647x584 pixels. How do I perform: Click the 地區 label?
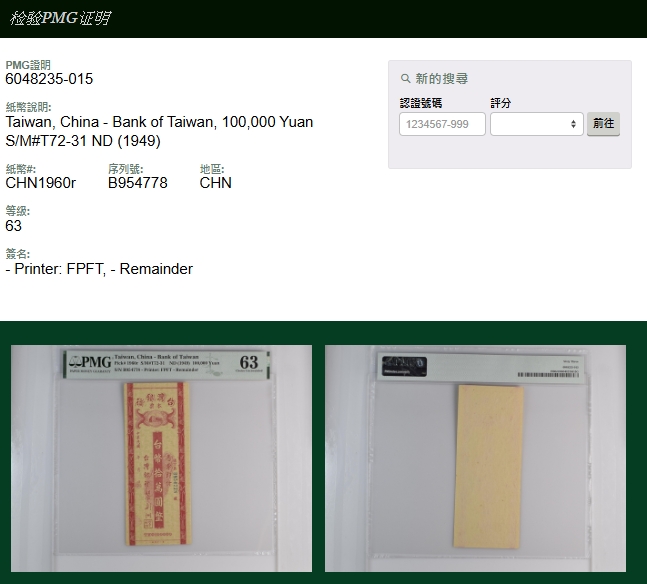212,169
